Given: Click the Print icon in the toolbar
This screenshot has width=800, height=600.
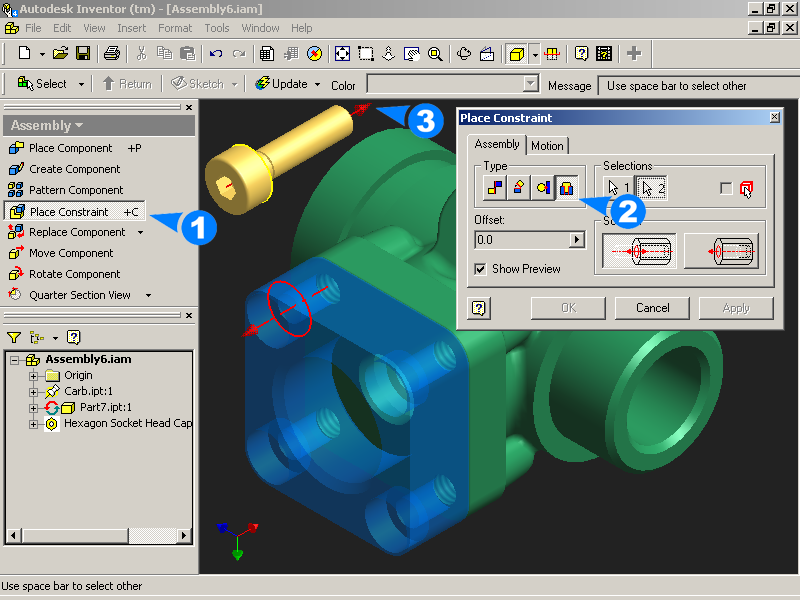Looking at the screenshot, I should click(112, 53).
